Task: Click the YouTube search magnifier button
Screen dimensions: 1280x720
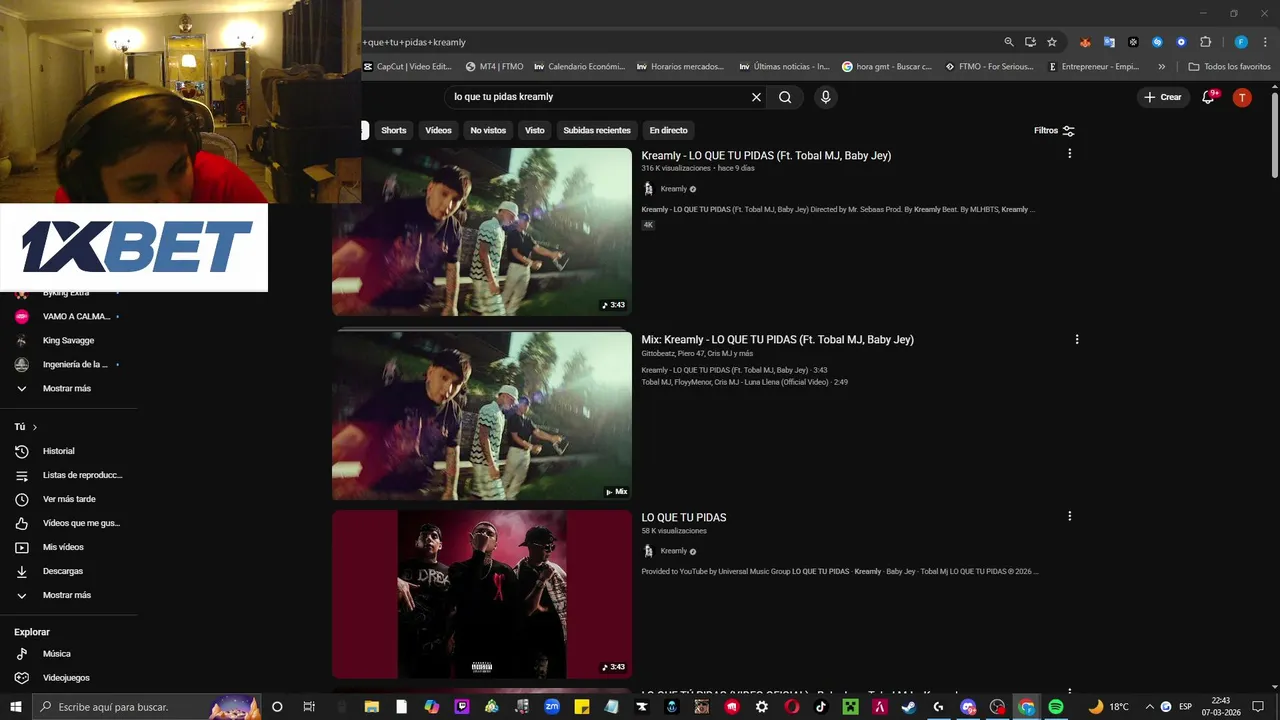Action: pyautogui.click(x=785, y=97)
